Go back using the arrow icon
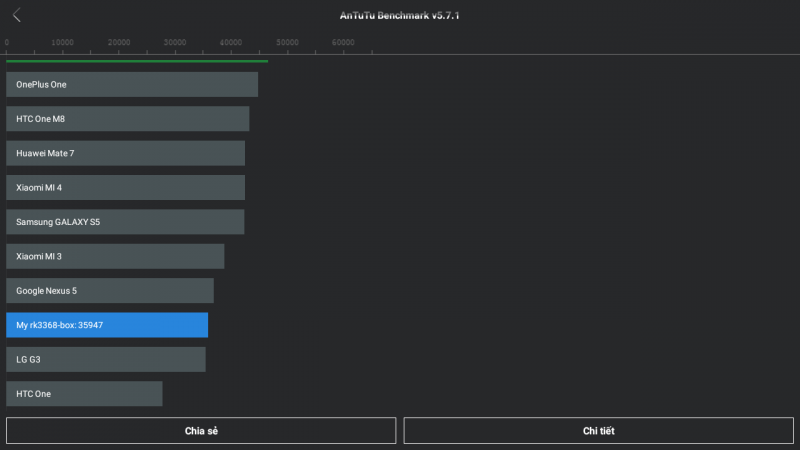The height and width of the screenshot is (450, 800). point(17,15)
